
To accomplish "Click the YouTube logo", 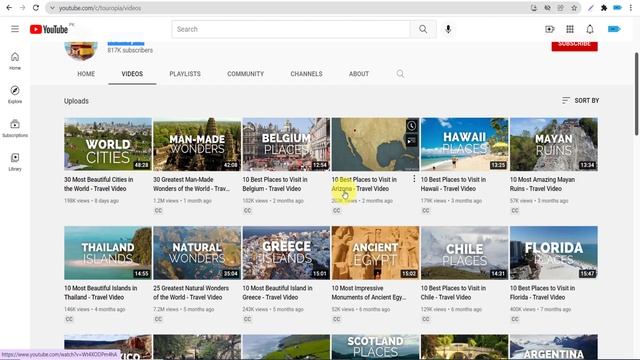I will click(49, 29).
